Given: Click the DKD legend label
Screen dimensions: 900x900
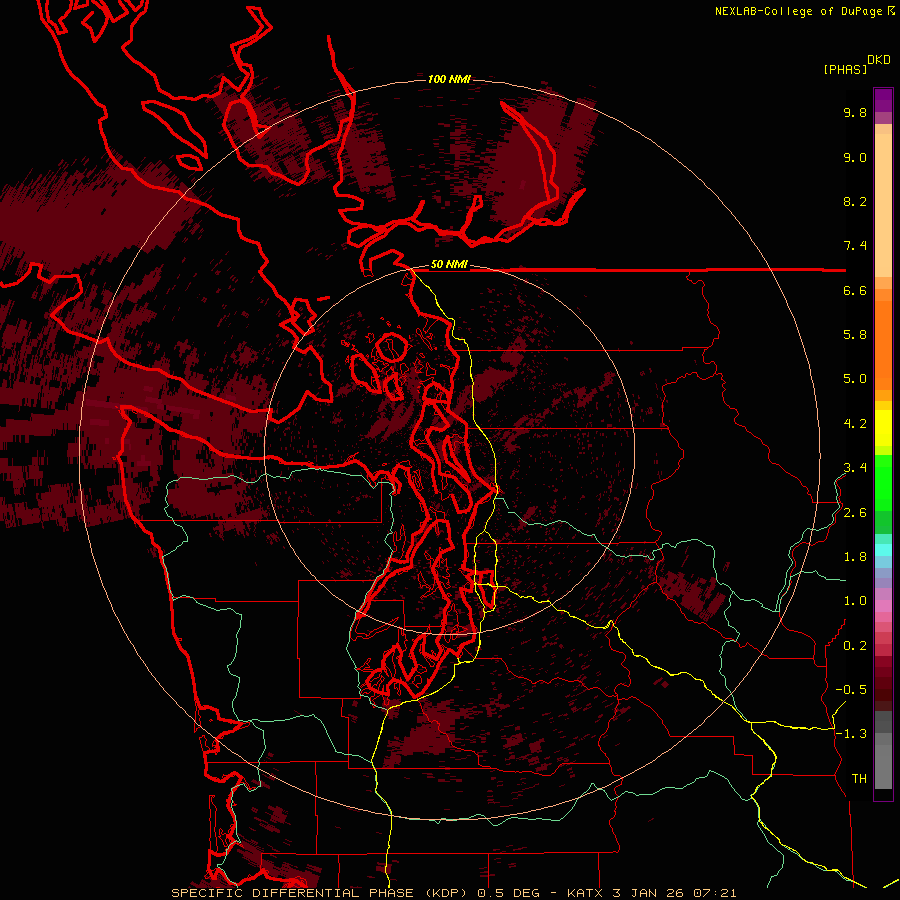Looking at the screenshot, I should click(x=879, y=60).
